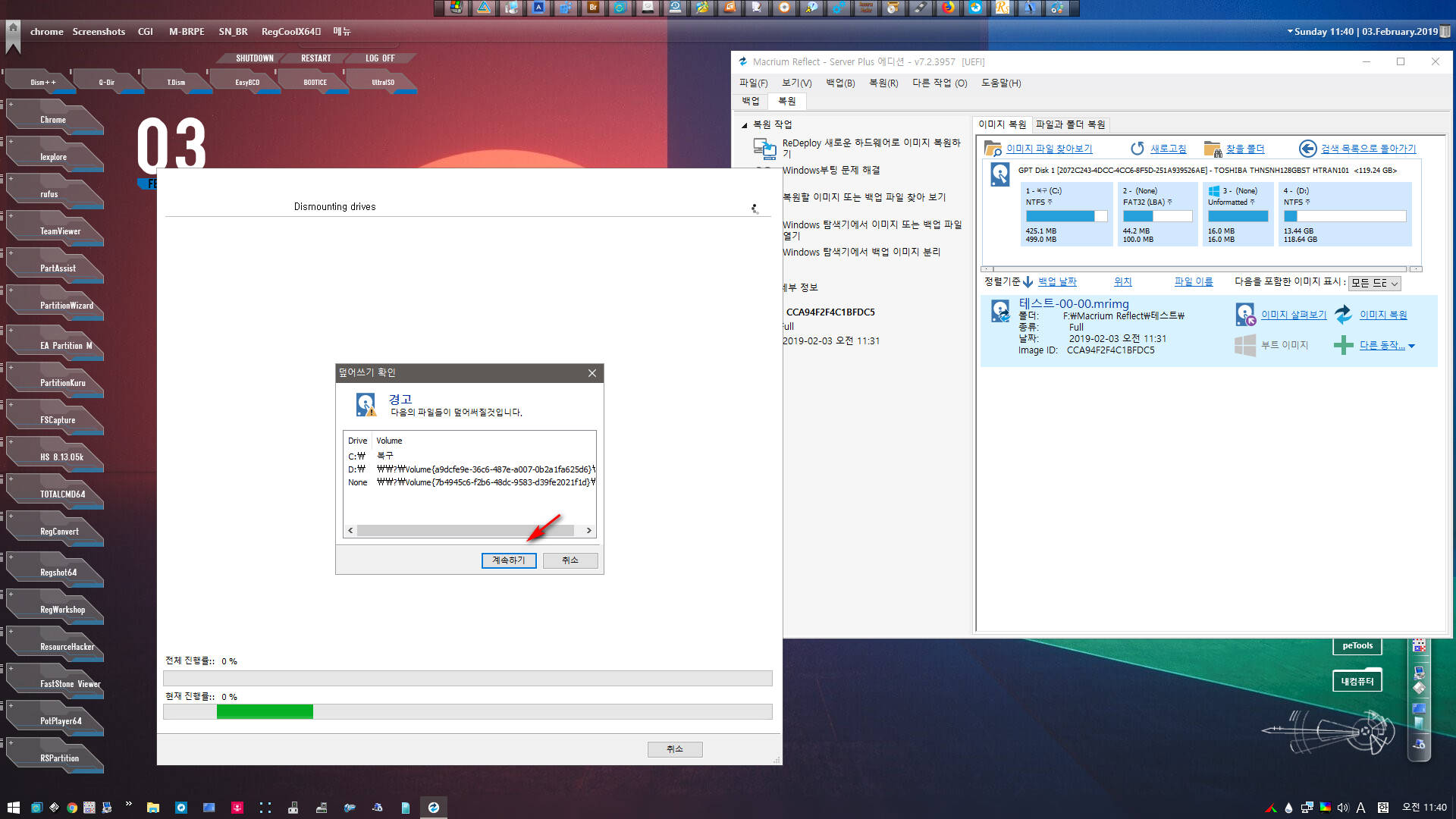Open 파일(F) menu in Macrium Reflect
Screen dimensions: 1456x819
[x=753, y=83]
